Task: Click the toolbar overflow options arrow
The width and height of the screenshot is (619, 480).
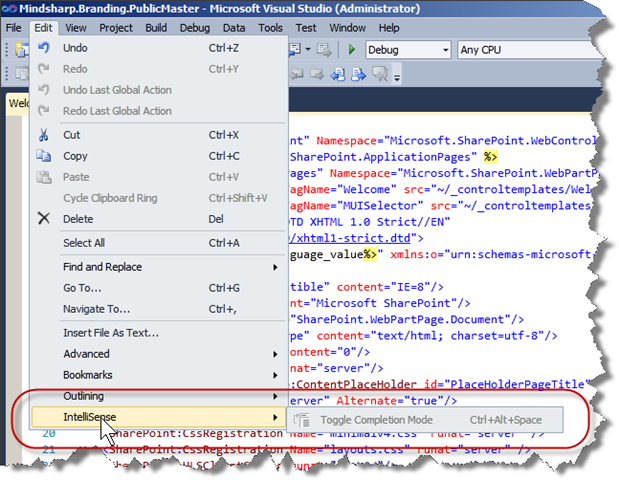Action: click(397, 76)
